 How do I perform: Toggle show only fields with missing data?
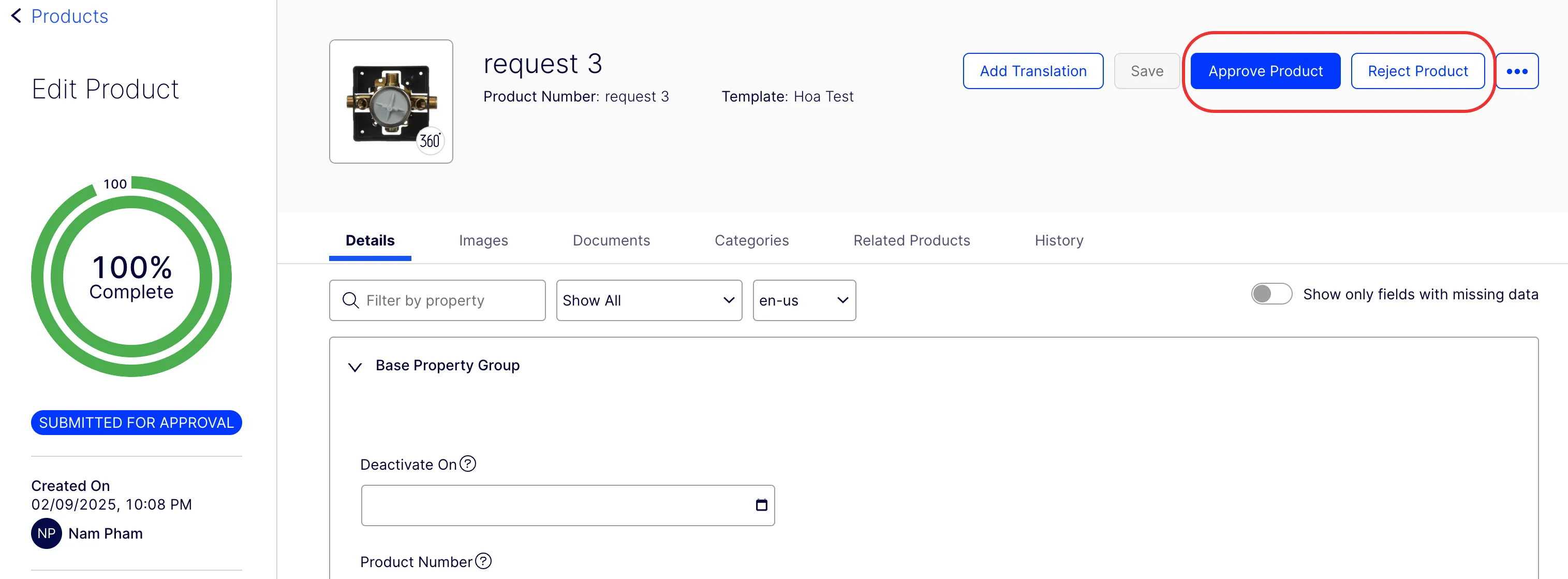(x=1271, y=294)
